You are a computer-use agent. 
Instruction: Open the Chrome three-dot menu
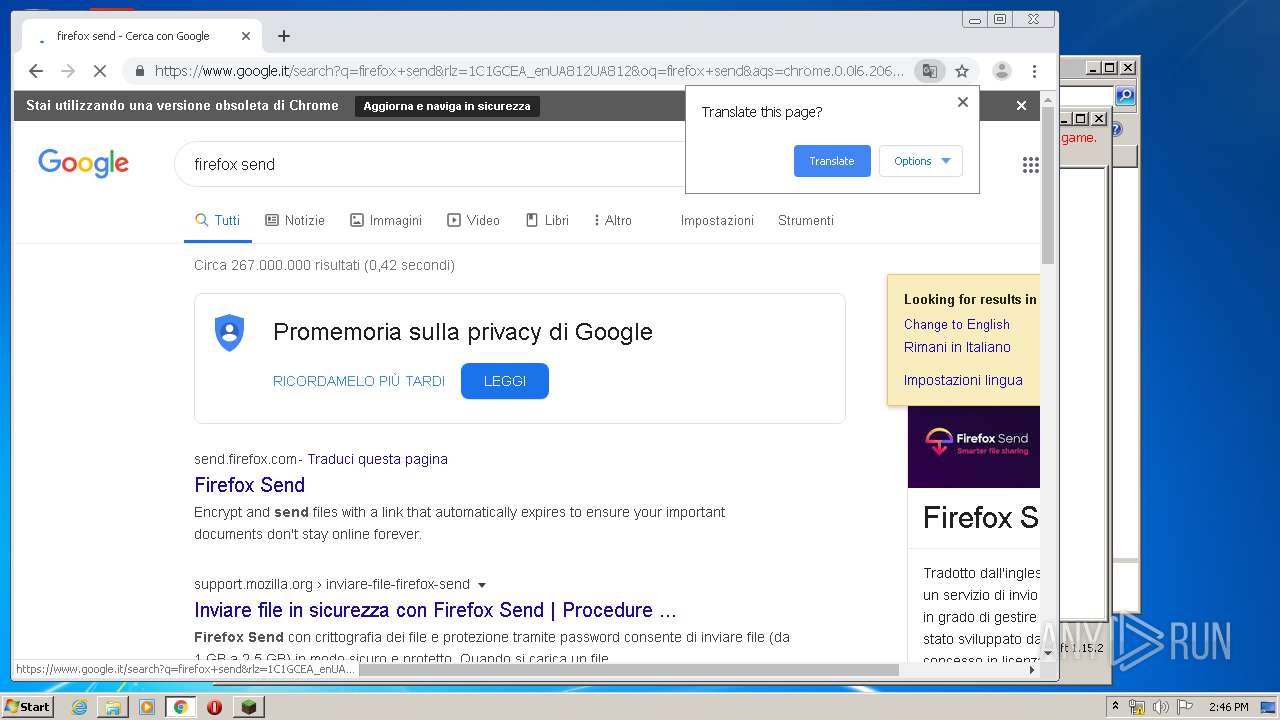tap(1034, 71)
